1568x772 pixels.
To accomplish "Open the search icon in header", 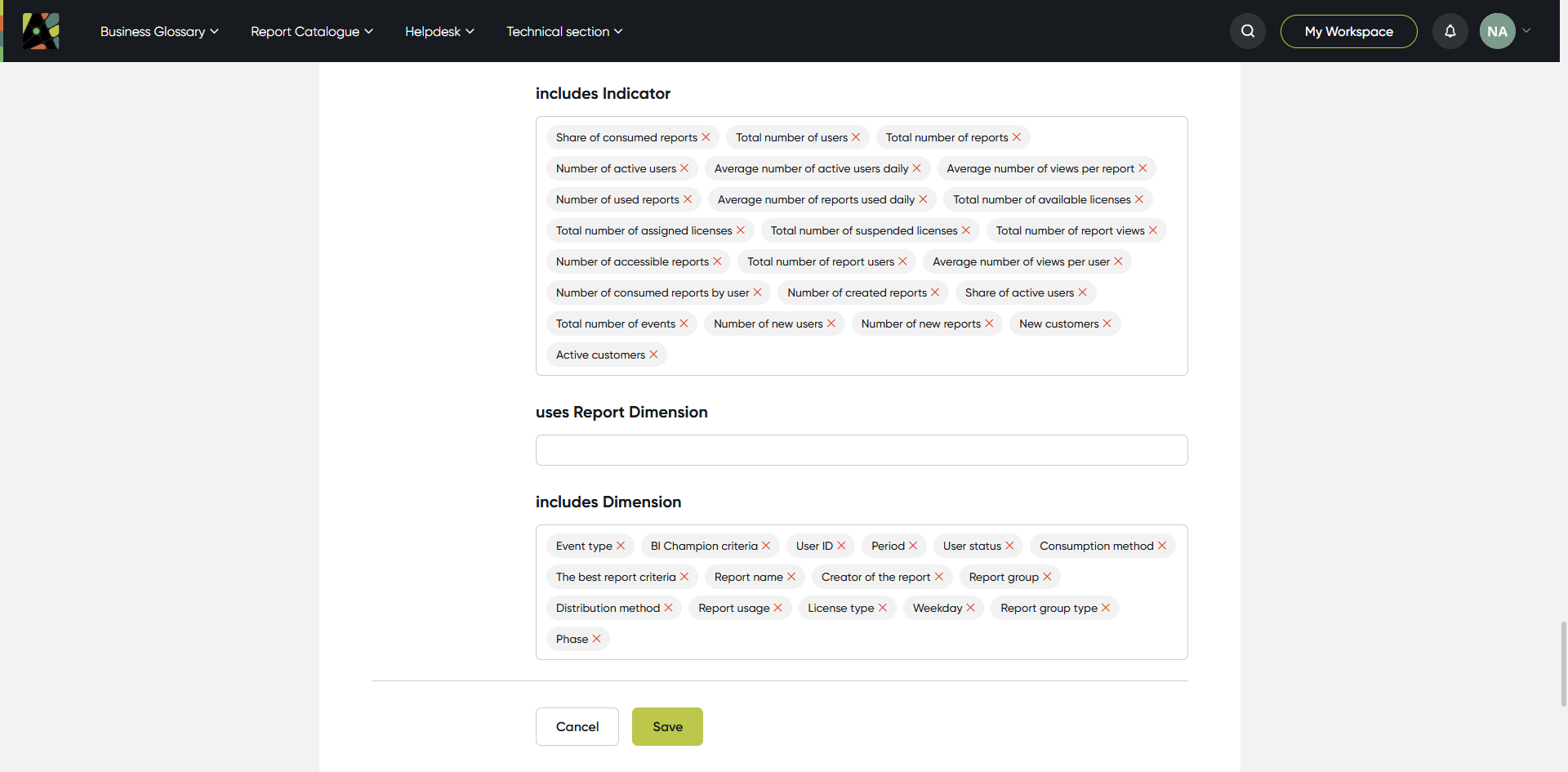I will tap(1247, 31).
